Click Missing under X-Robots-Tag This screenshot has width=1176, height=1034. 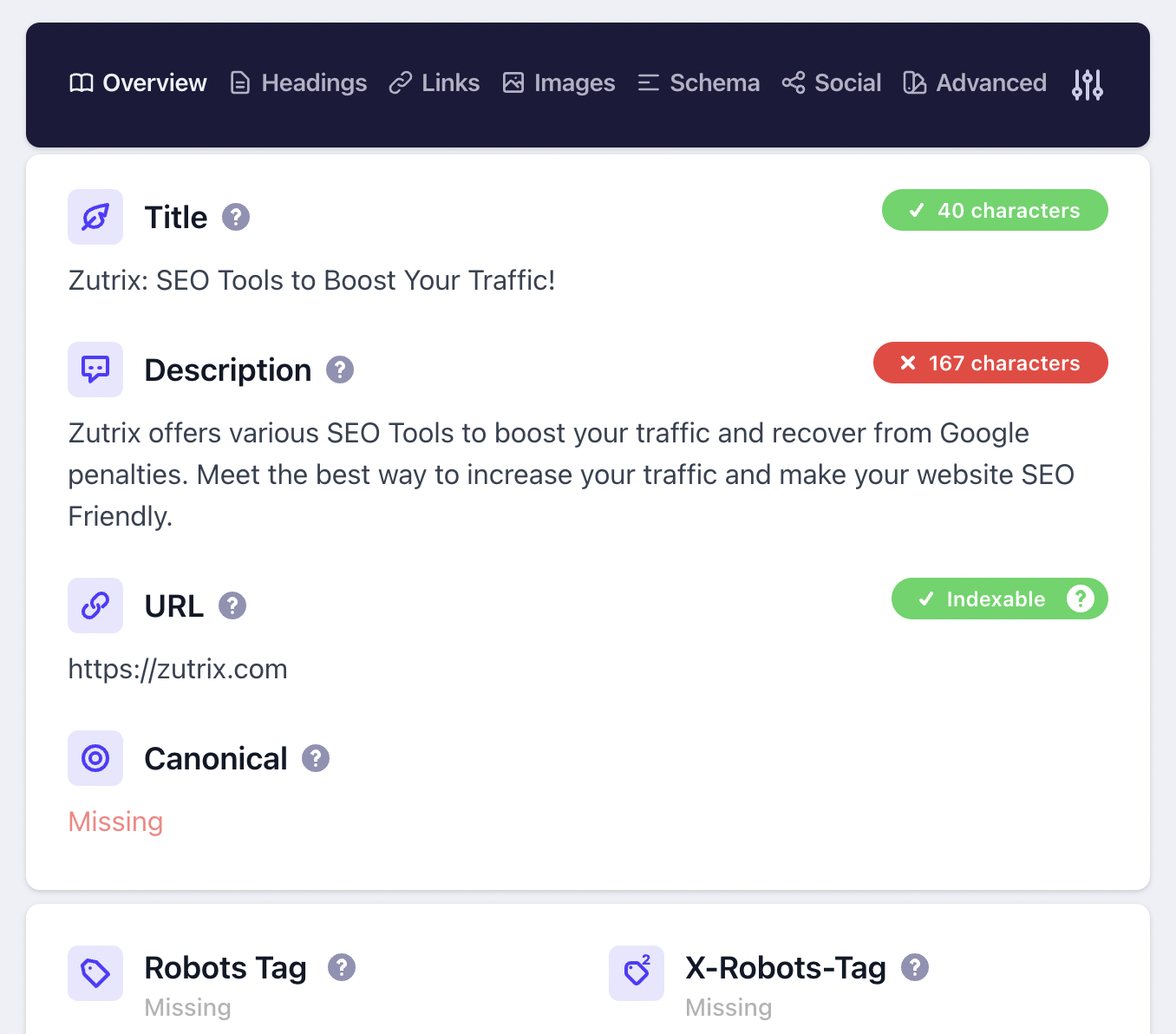pyautogui.click(x=728, y=1007)
